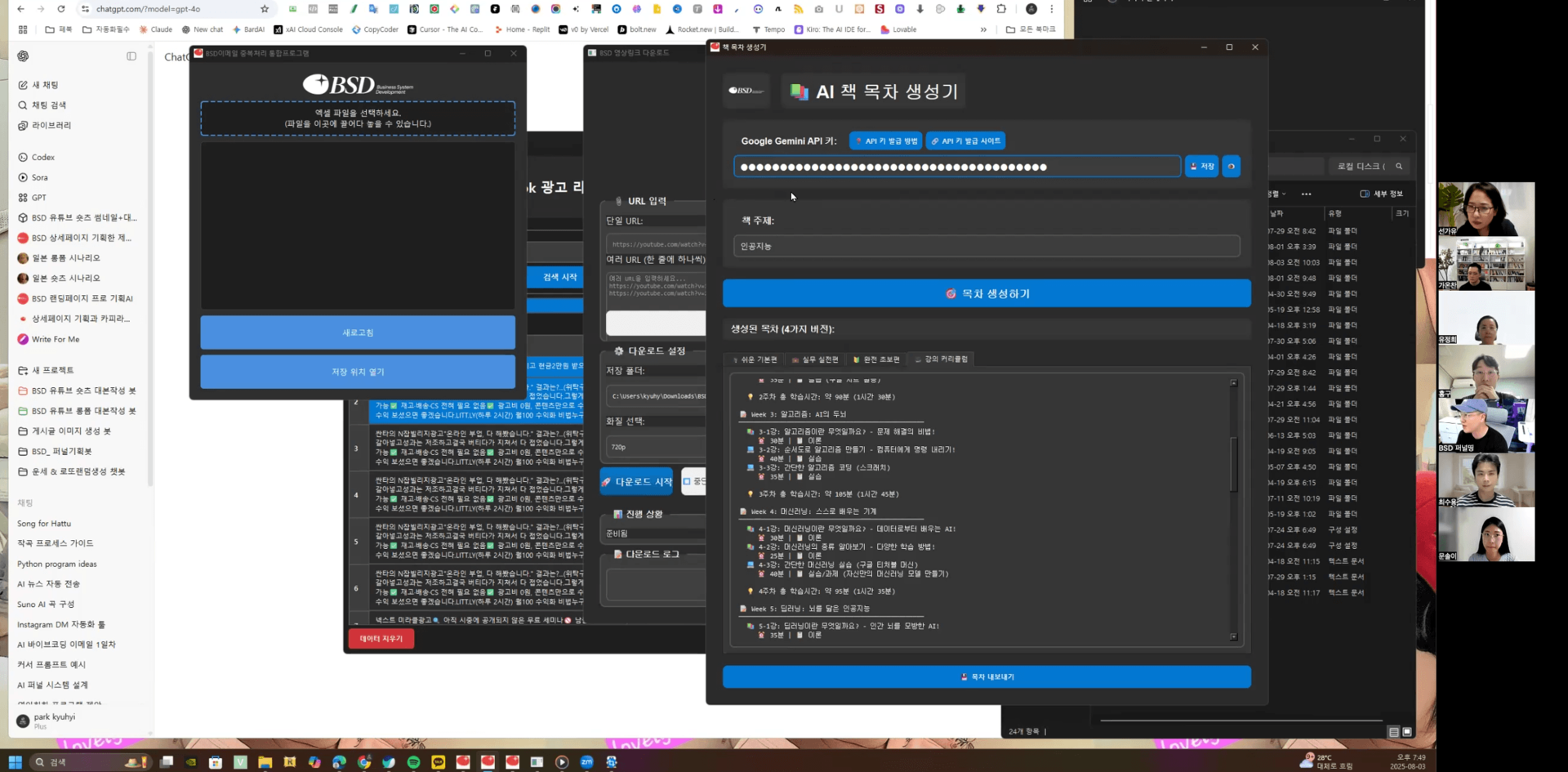Go back with the browser back arrow
Screen dimensions: 1568x772
pos(20,9)
